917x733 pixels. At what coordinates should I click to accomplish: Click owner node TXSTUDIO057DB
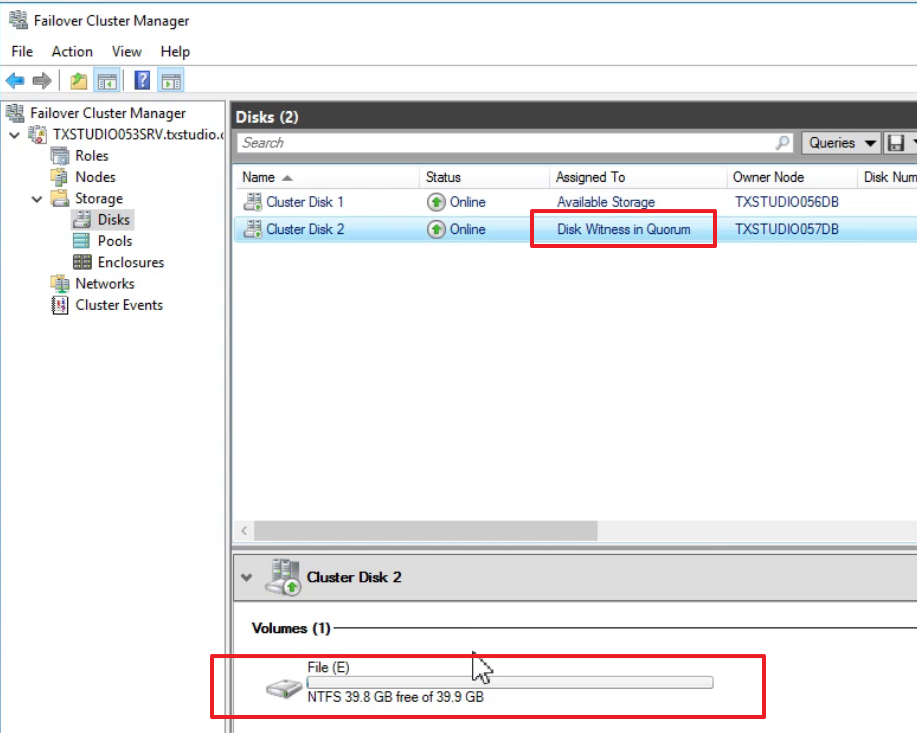coord(787,229)
